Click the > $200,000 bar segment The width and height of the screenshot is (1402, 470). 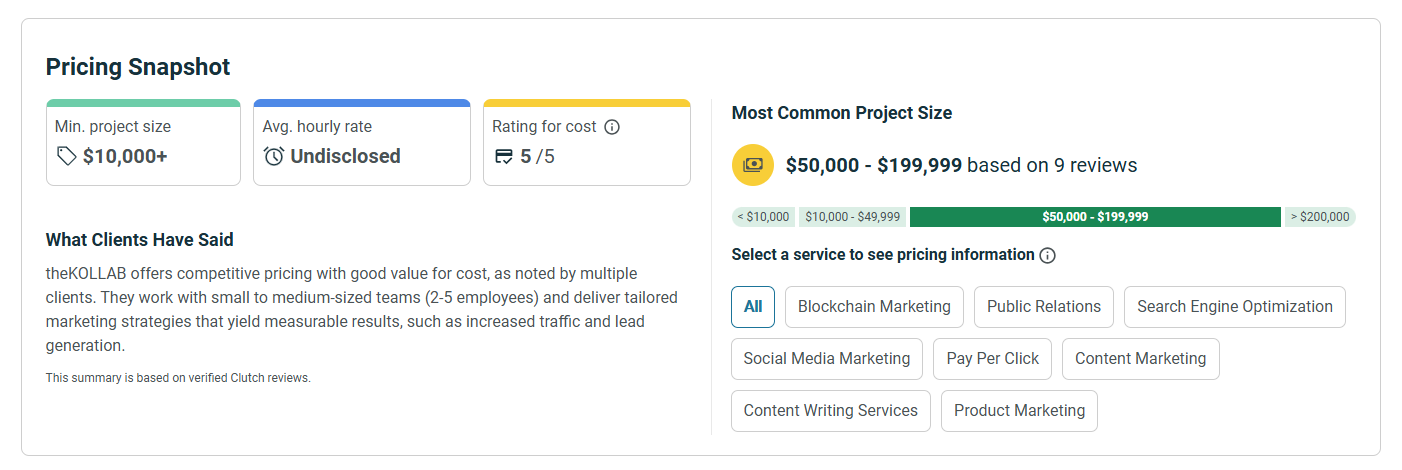[1320, 217]
